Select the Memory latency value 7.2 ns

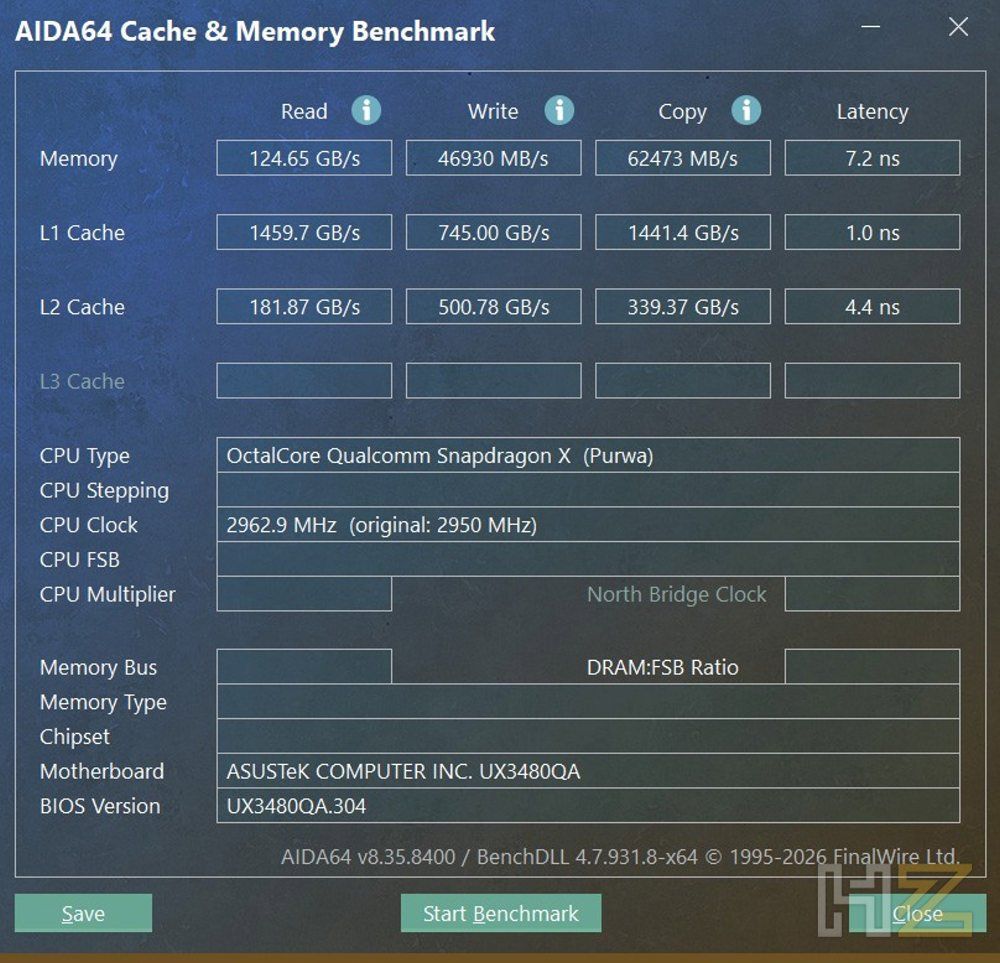(x=872, y=158)
